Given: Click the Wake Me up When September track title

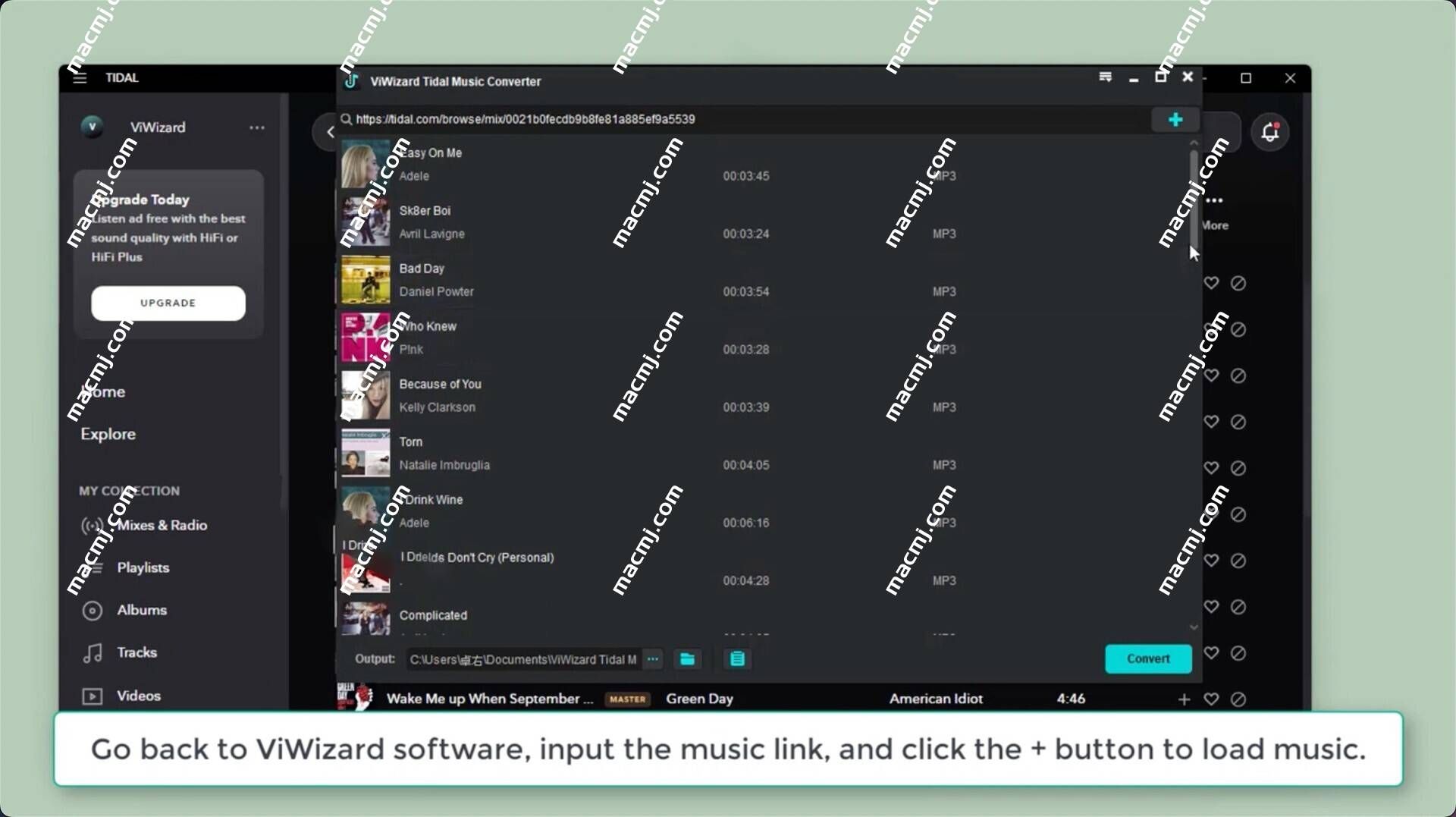Looking at the screenshot, I should 489,699.
